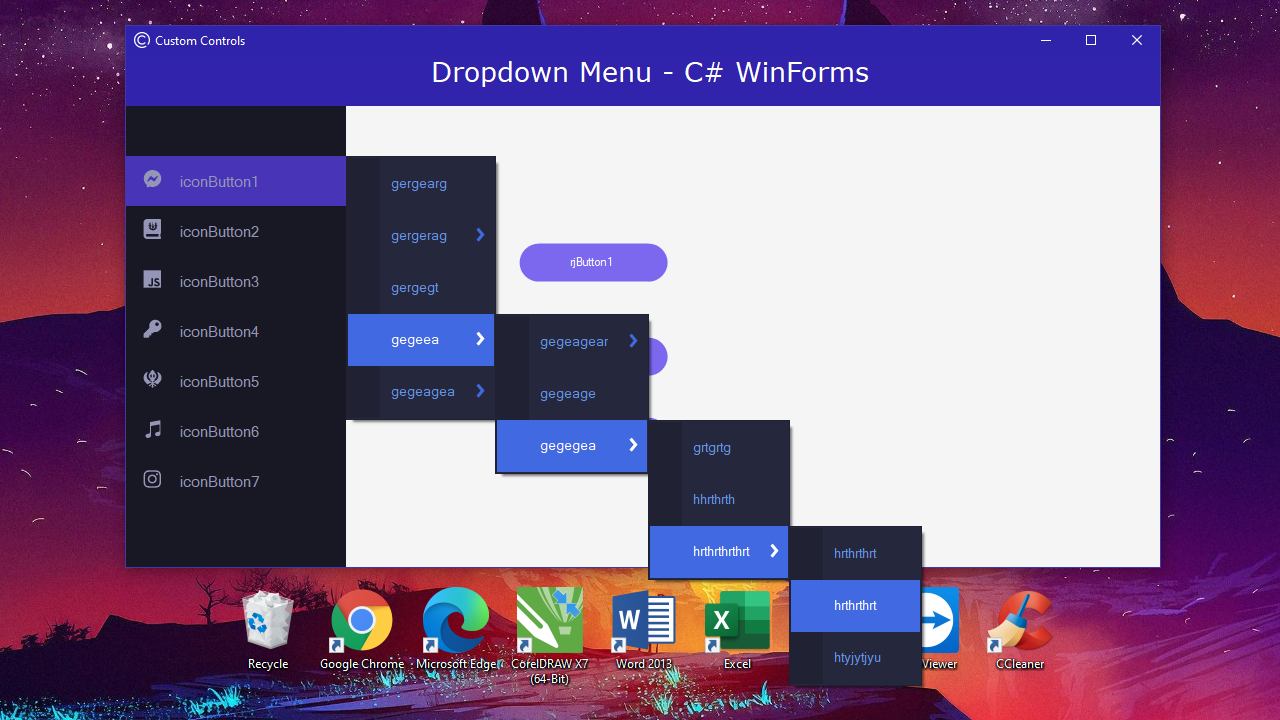
Task: Click the key icon beside iconButton4
Action: coord(152,331)
